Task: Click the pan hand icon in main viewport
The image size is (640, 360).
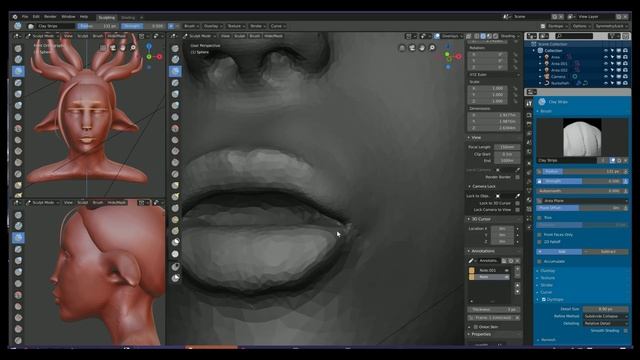Action: pyautogui.click(x=422, y=48)
